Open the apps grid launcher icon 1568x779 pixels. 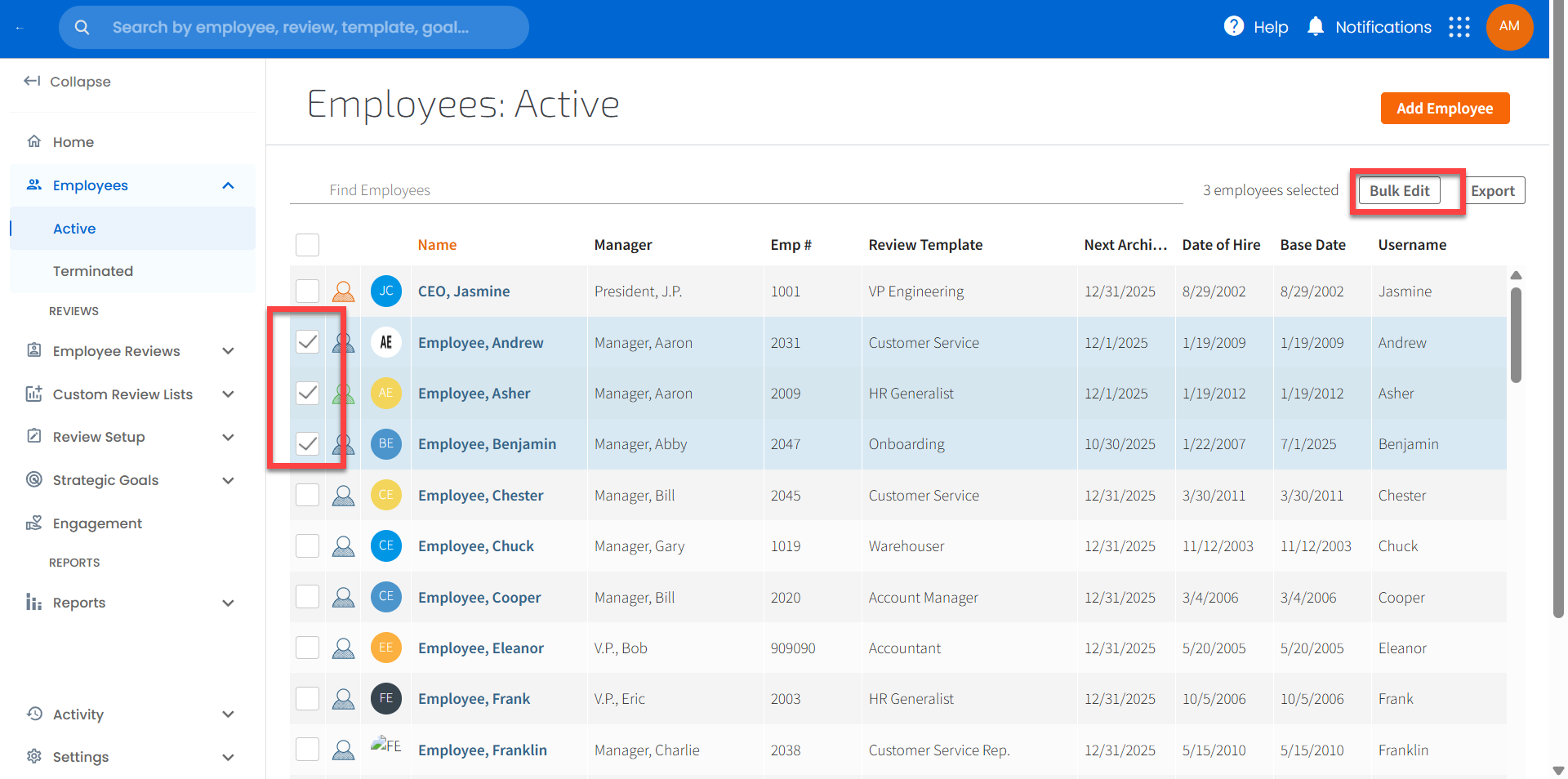1459,27
